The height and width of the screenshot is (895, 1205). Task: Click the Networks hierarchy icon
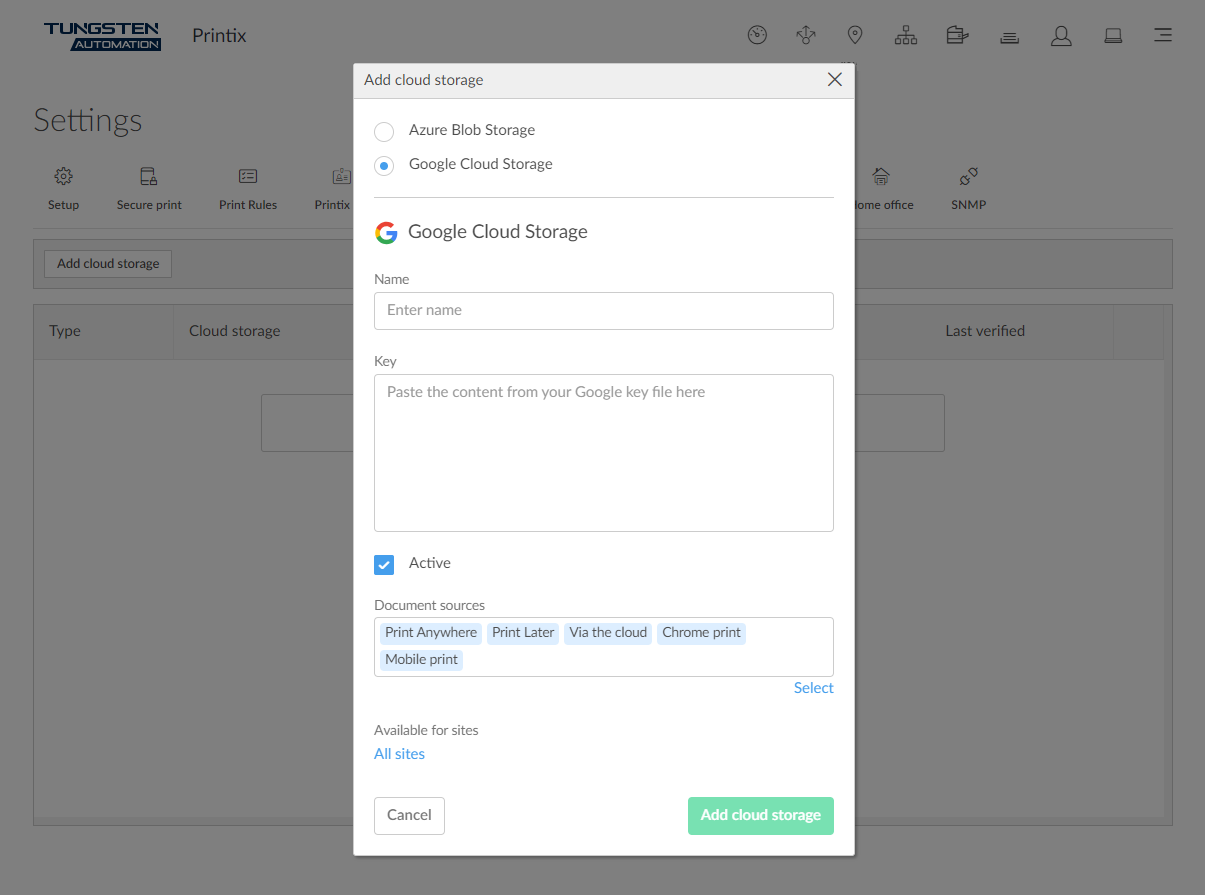(906, 35)
